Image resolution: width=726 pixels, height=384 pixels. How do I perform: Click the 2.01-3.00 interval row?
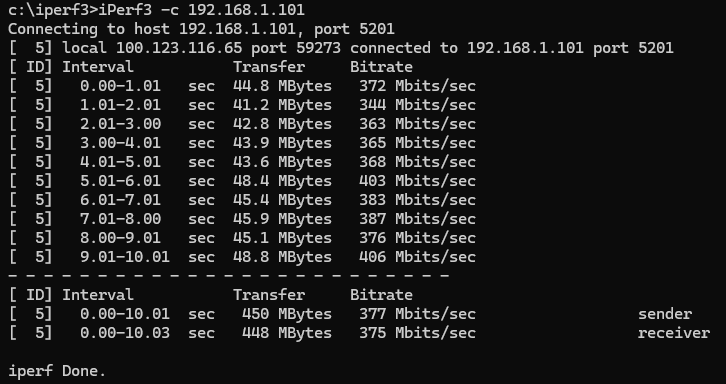(242, 124)
